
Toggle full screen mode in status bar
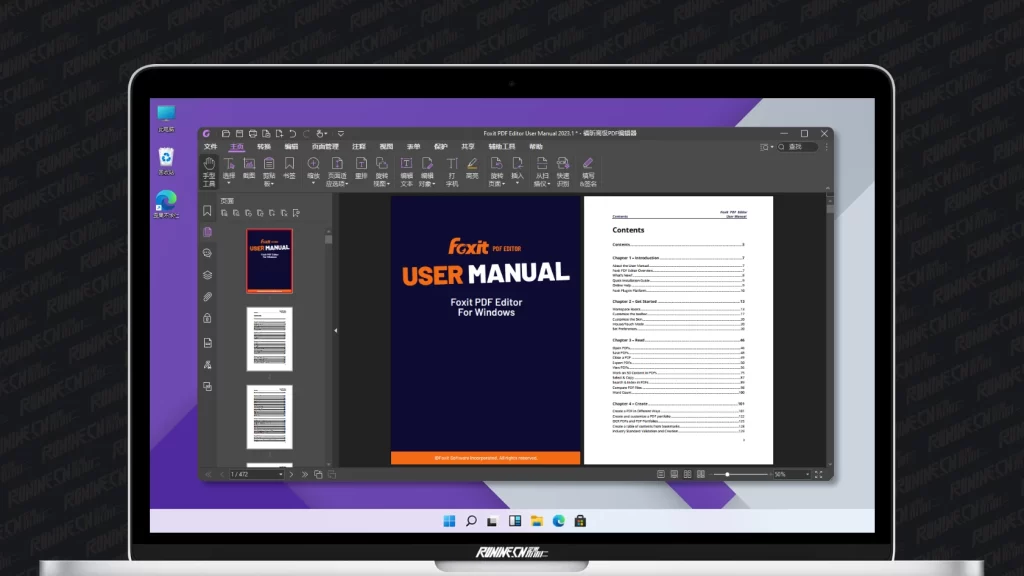click(820, 474)
